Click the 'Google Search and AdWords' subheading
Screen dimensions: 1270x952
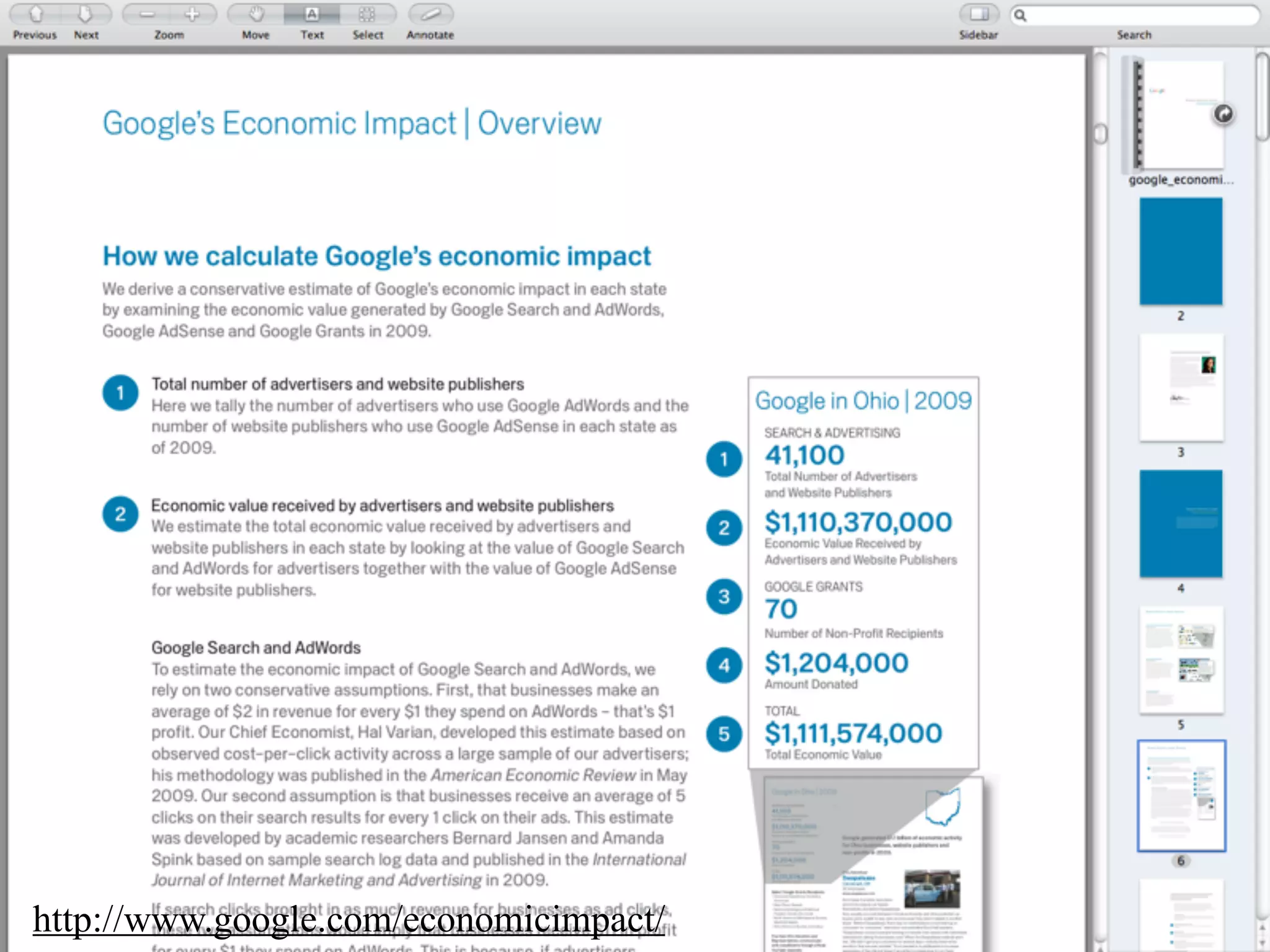coord(255,648)
